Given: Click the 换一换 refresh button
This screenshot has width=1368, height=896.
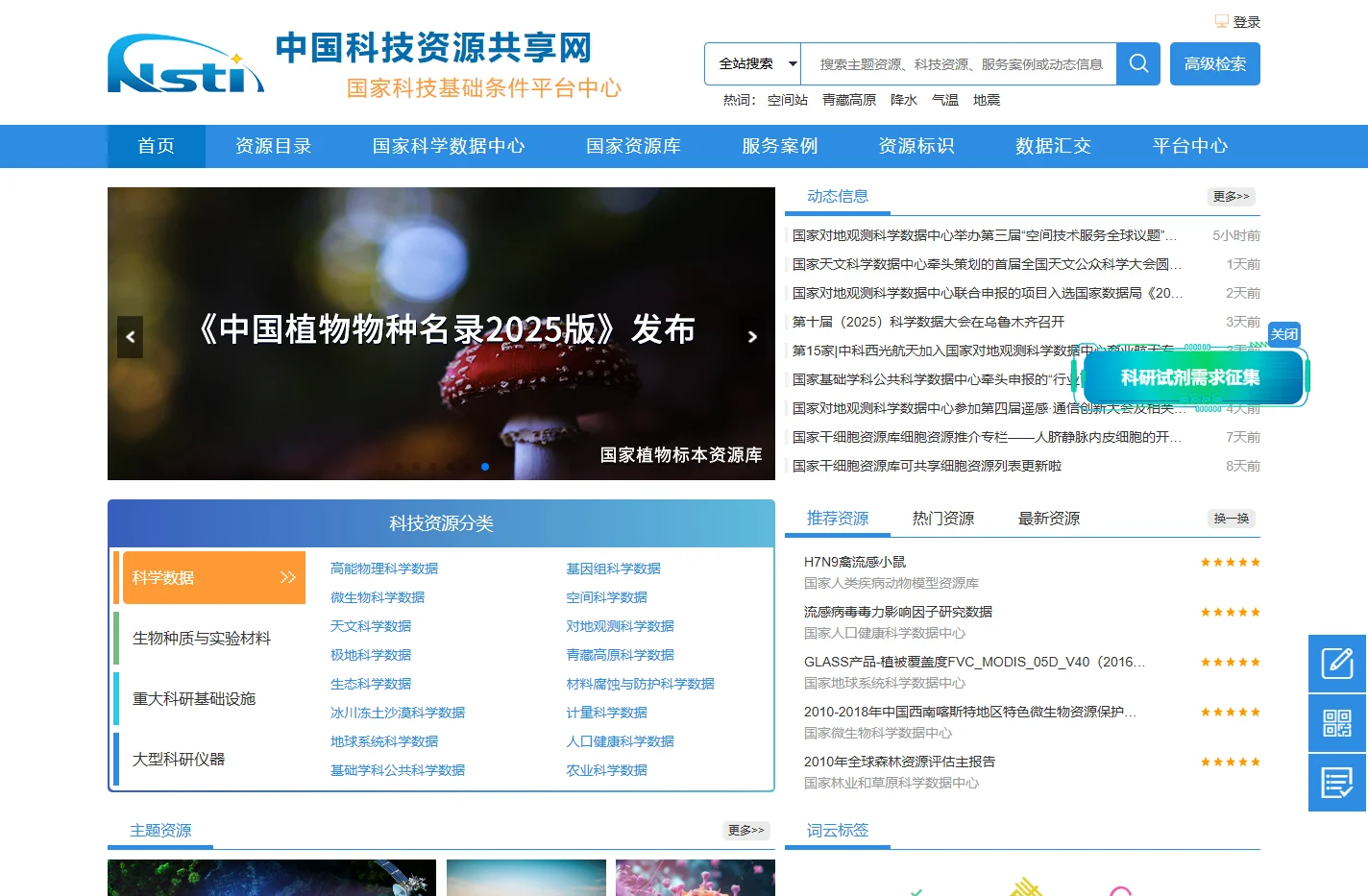Looking at the screenshot, I should click(1232, 519).
